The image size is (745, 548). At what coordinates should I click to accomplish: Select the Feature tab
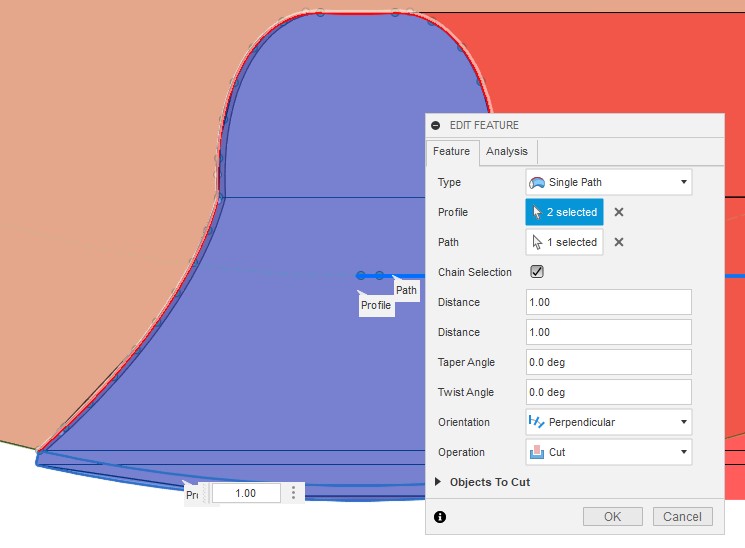[451, 152]
